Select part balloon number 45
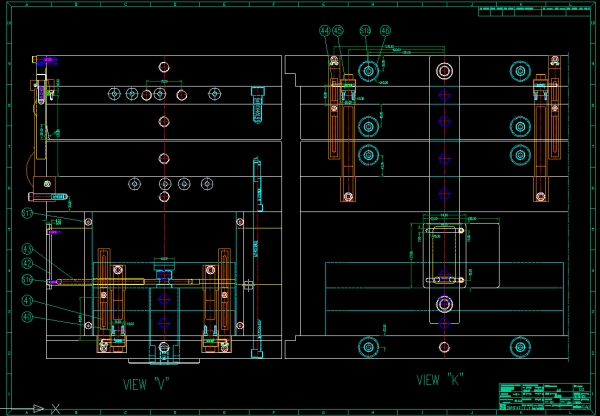Viewport: 600px width, 416px height. [339, 31]
